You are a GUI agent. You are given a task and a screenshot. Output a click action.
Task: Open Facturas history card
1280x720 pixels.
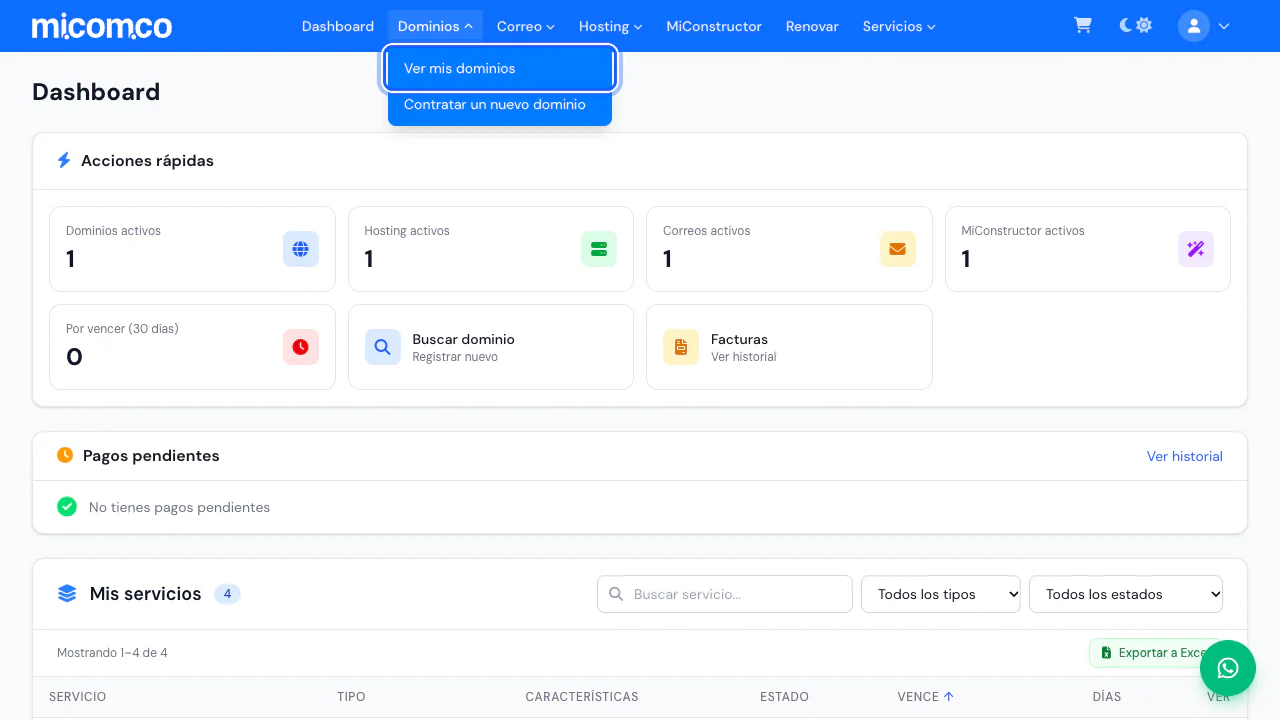tap(789, 347)
